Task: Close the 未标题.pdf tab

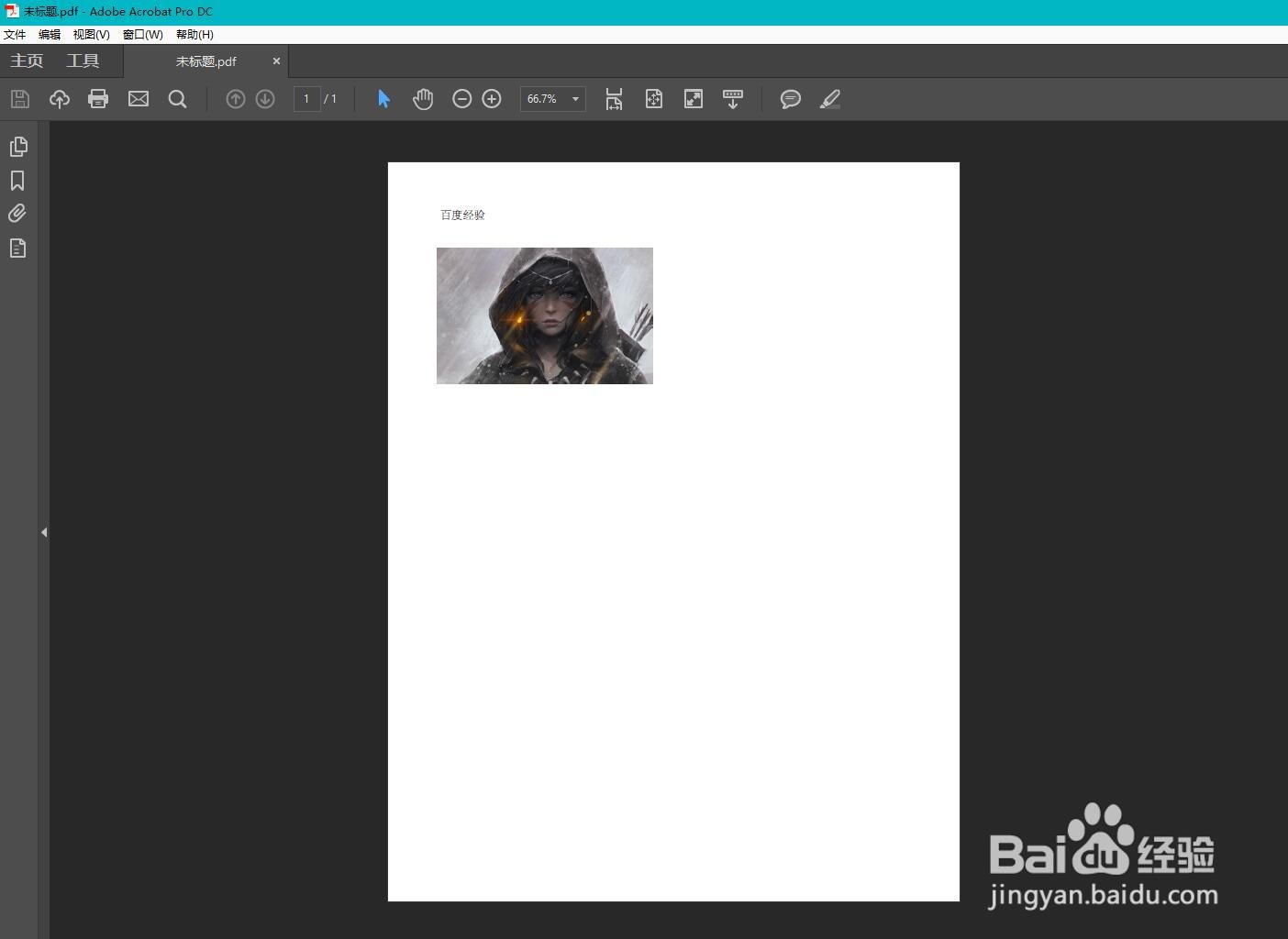Action: tap(276, 61)
